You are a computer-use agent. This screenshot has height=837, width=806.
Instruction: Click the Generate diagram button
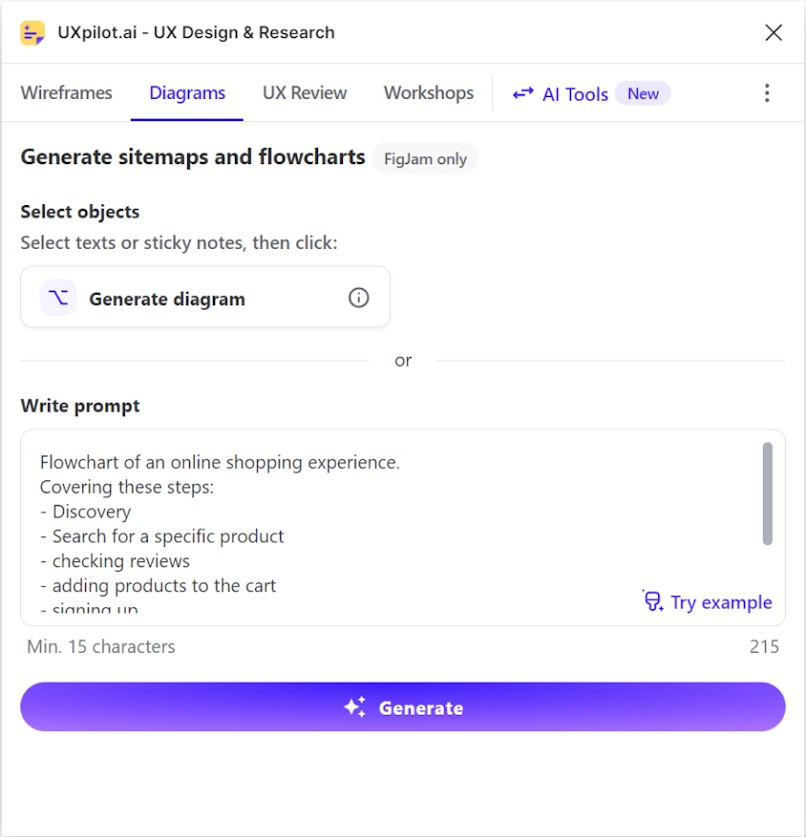click(x=206, y=297)
